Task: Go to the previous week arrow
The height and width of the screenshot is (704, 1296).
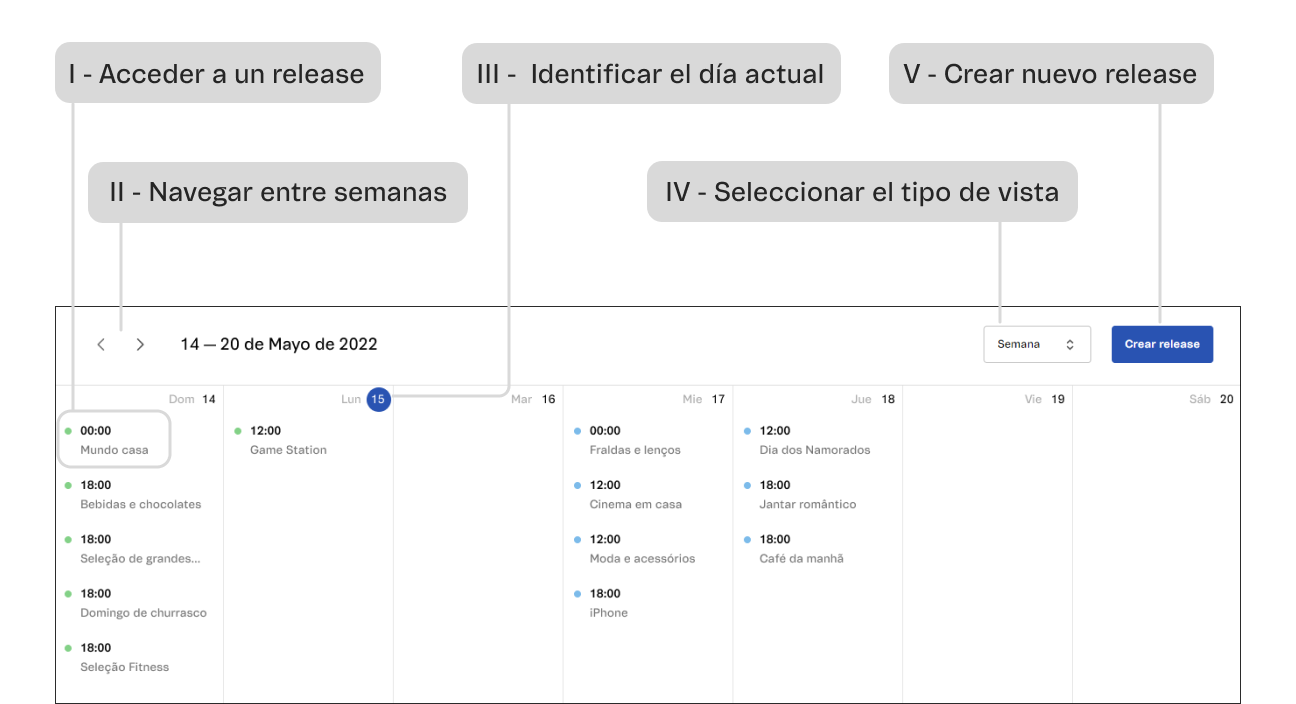Action: tap(101, 344)
